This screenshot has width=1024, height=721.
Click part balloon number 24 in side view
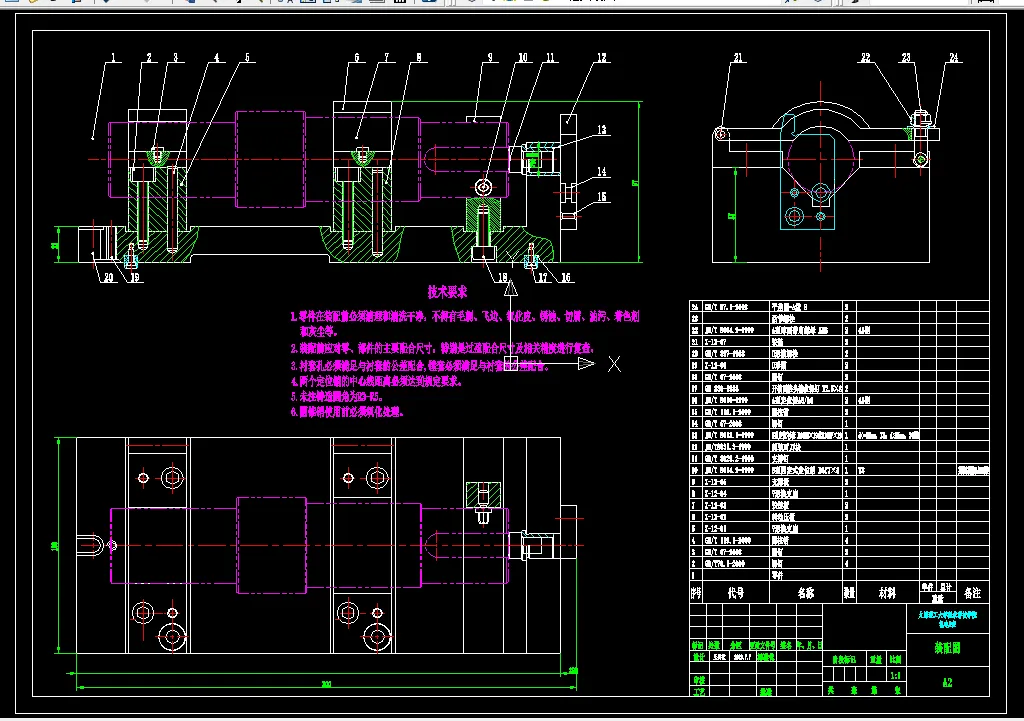click(954, 57)
